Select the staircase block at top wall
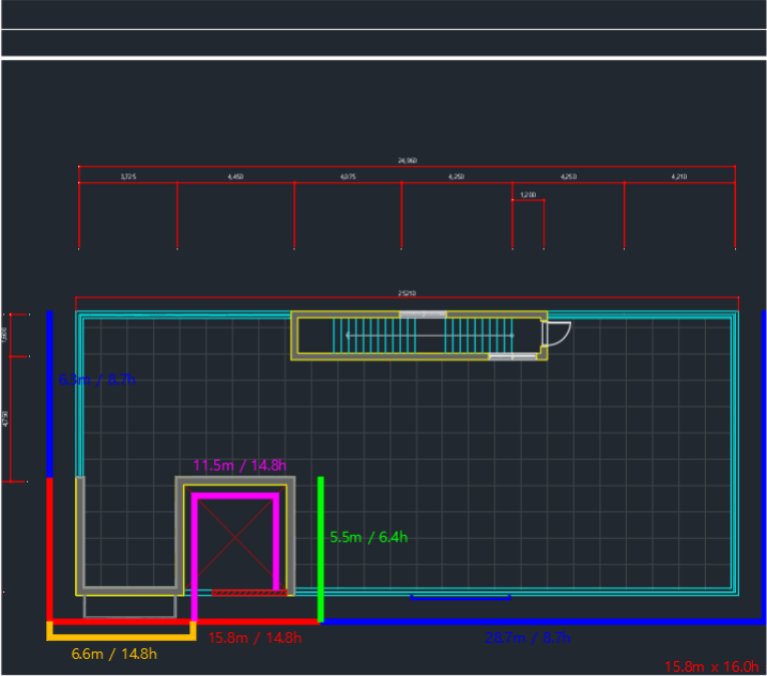This screenshot has height=676, width=767. click(419, 336)
